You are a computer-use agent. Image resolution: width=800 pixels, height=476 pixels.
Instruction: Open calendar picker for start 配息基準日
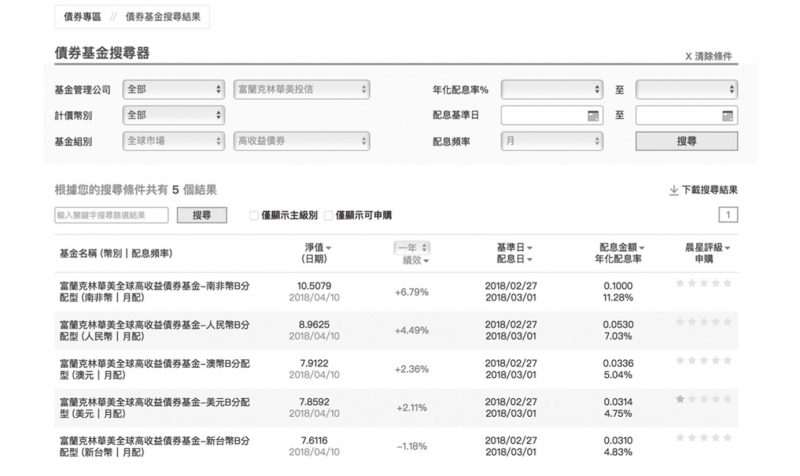(593, 116)
